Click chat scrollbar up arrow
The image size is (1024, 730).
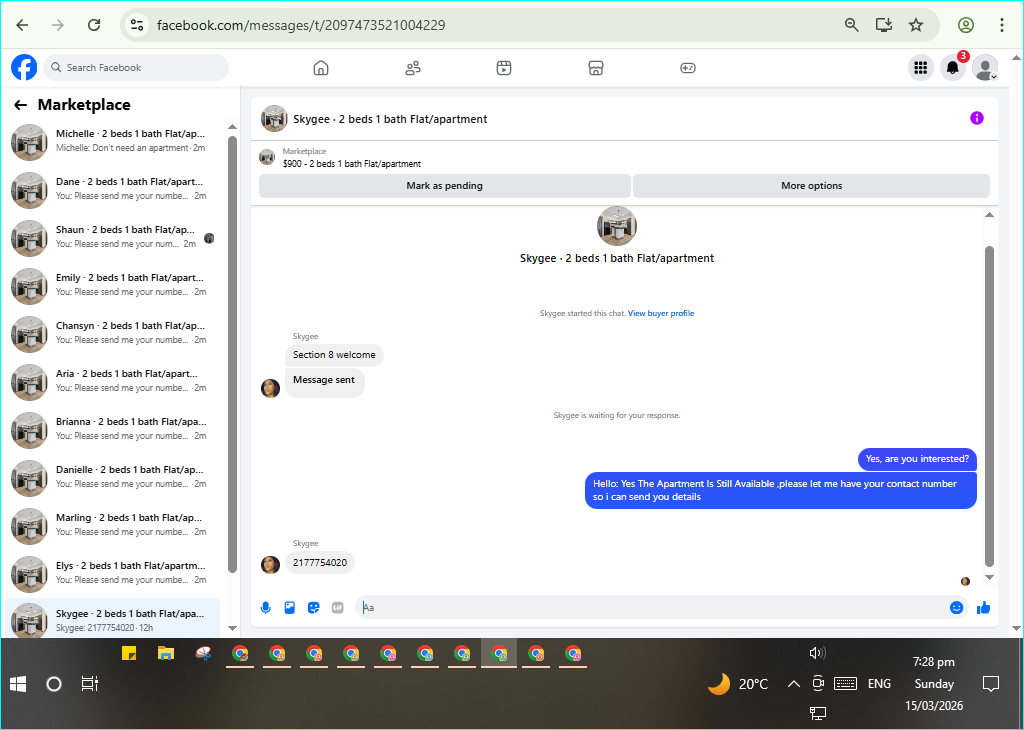coord(989,215)
